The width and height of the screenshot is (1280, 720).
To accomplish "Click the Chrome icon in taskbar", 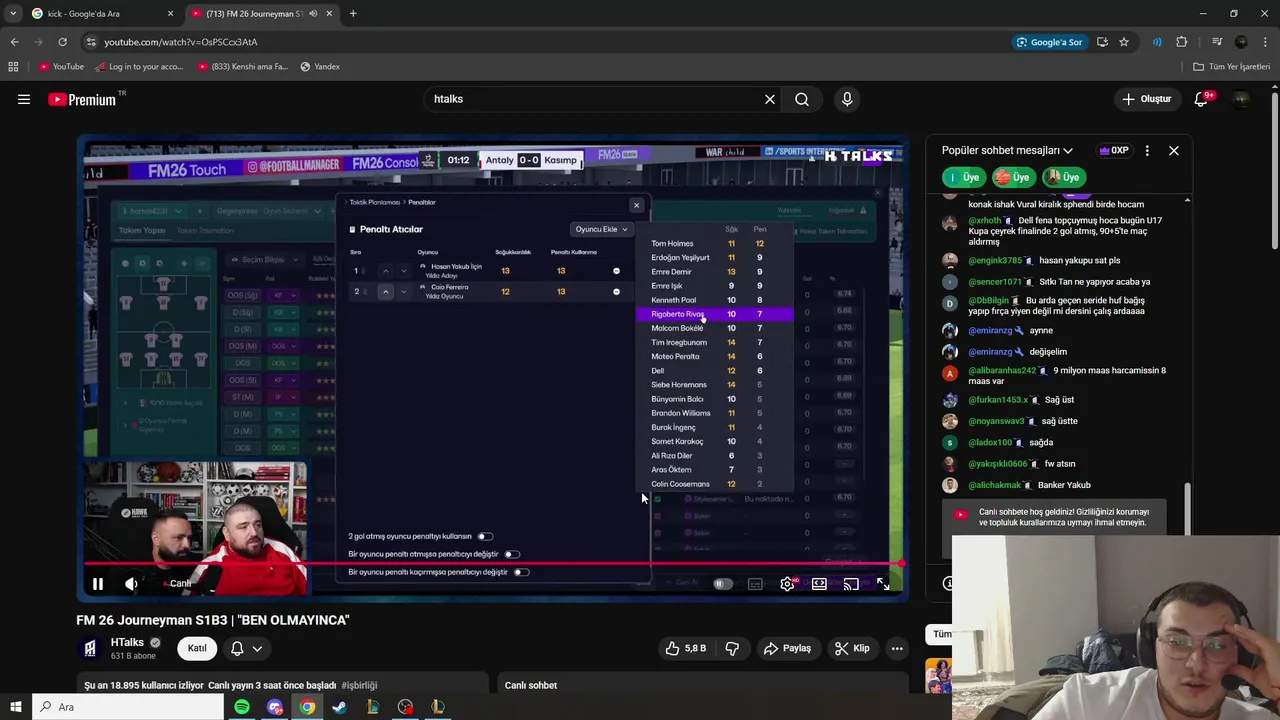I will (307, 707).
